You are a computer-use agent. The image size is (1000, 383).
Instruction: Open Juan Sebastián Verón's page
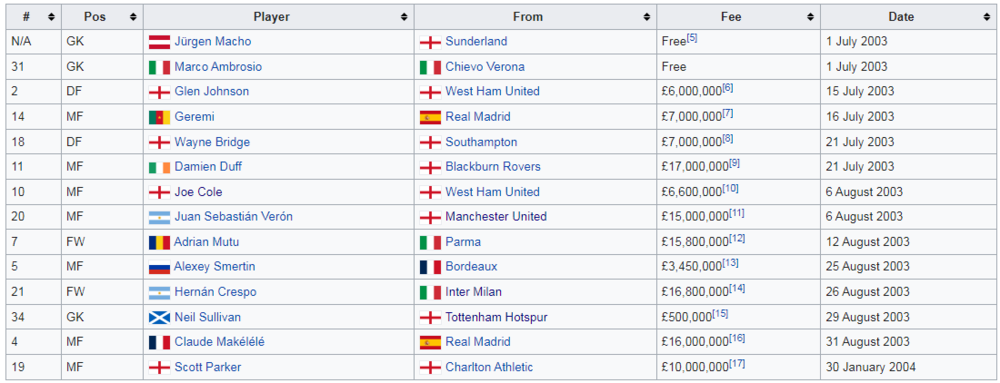pos(233,217)
